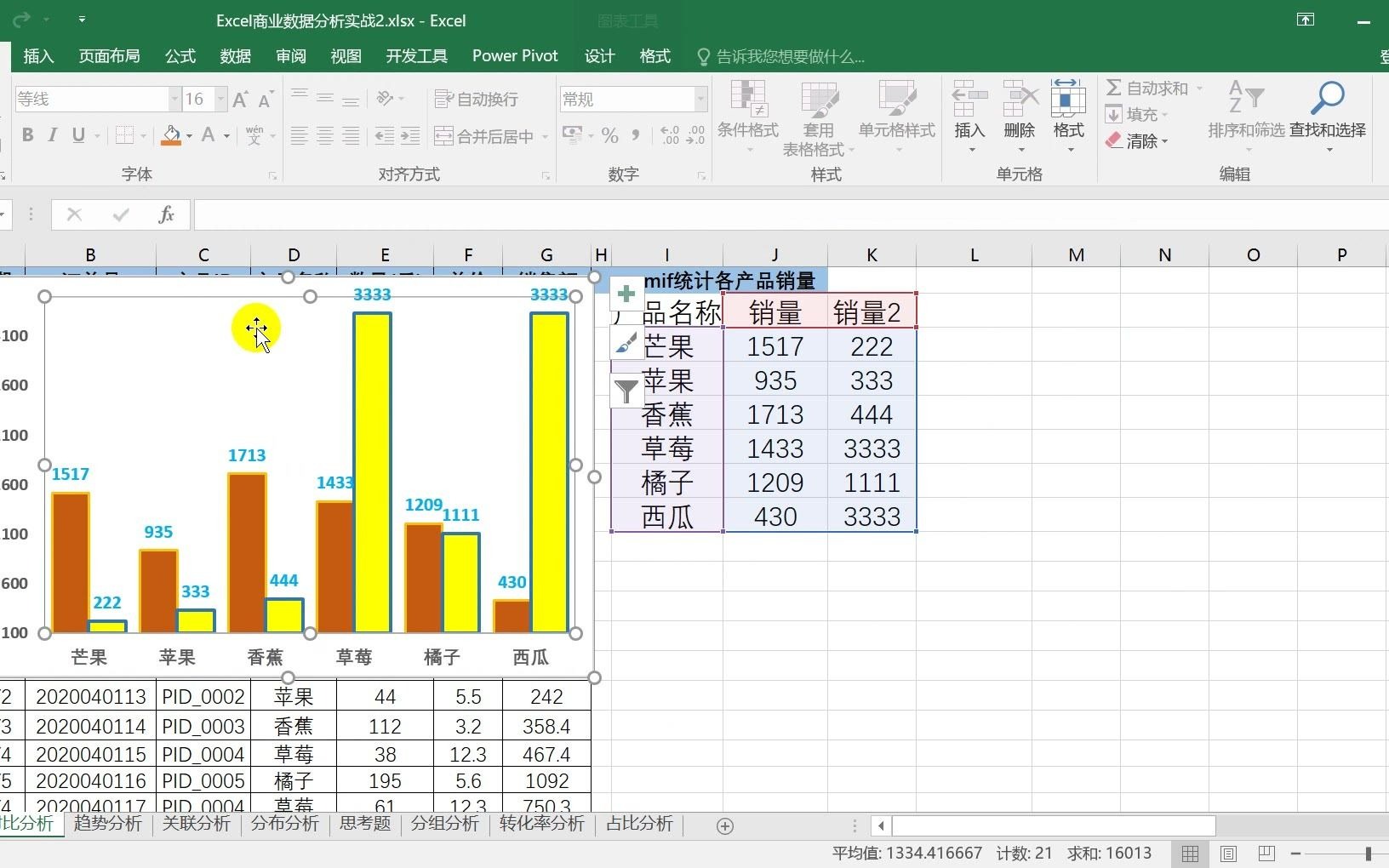Click Delete cells (删除) icon
Screen dimensions: 1389x868
point(1020,100)
